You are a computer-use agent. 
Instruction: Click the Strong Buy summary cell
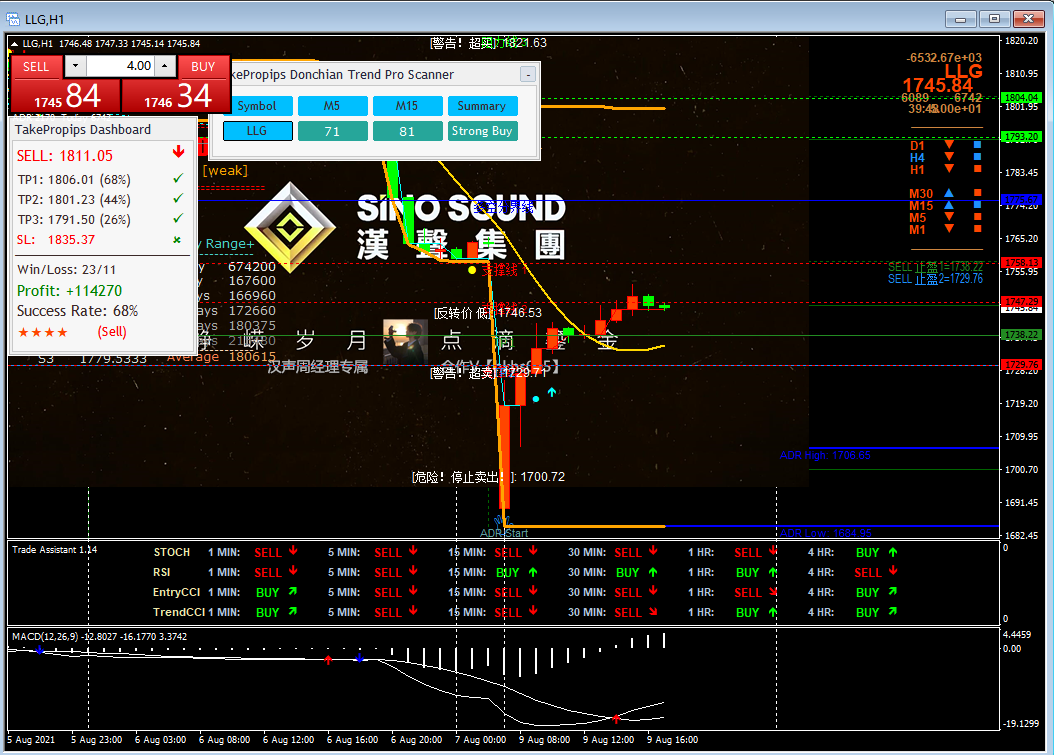(483, 131)
